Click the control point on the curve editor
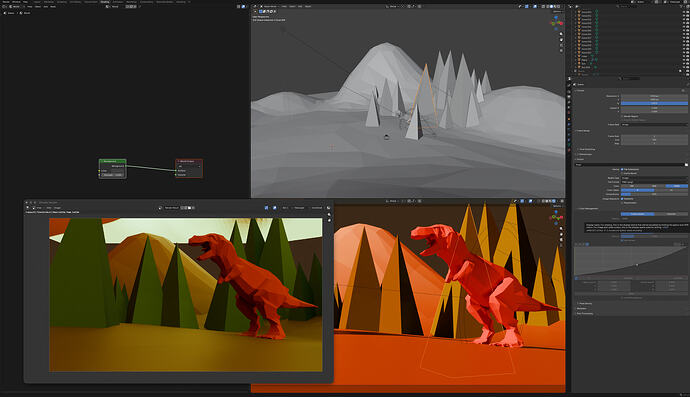Screen dimensions: 690x397 click(x=637, y=265)
